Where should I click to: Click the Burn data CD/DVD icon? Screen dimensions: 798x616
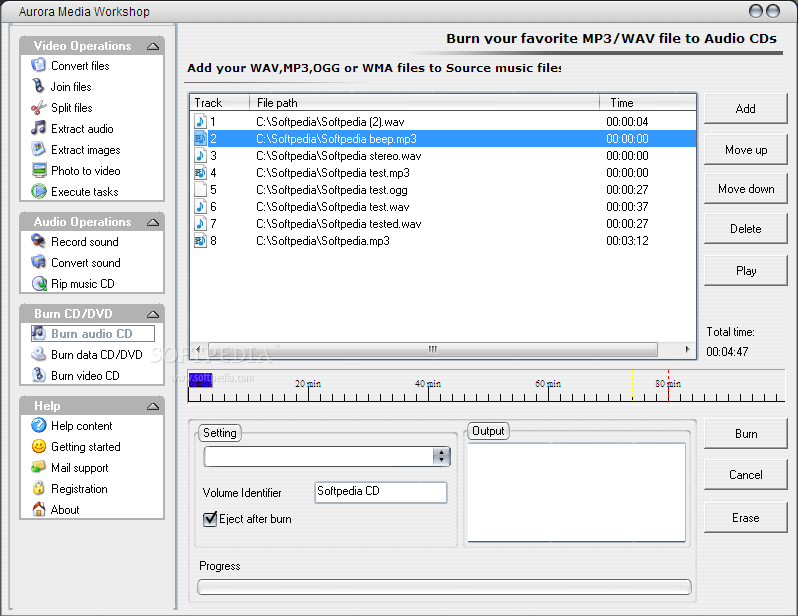pos(39,354)
